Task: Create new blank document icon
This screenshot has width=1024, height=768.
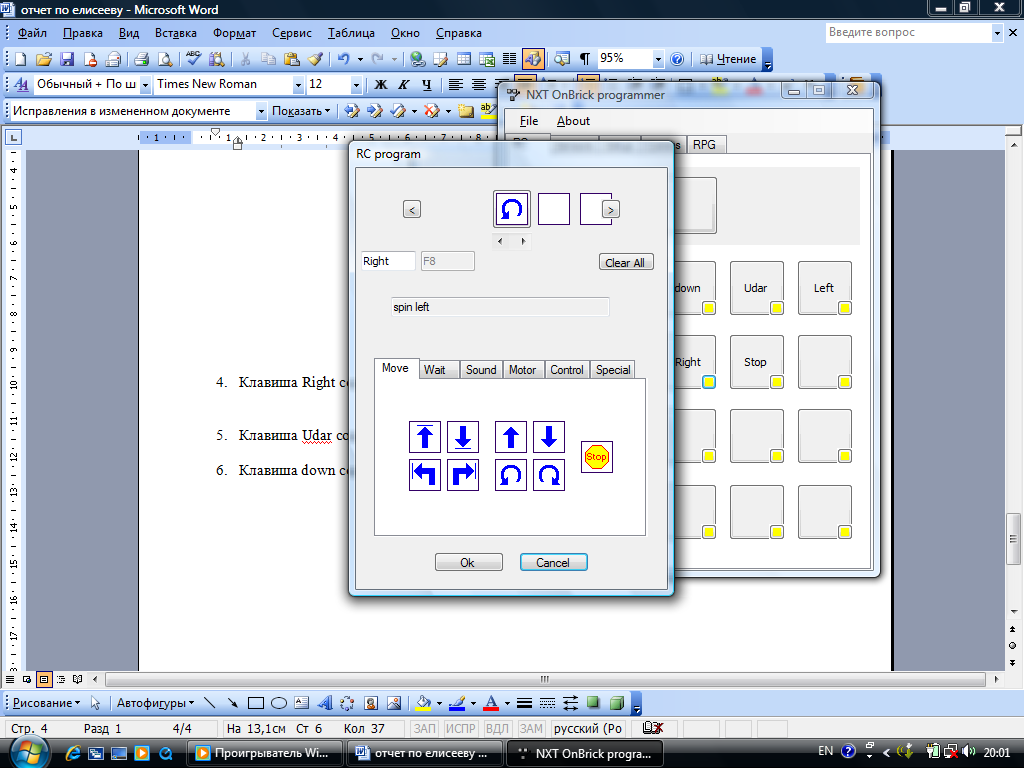Action: 21,59
